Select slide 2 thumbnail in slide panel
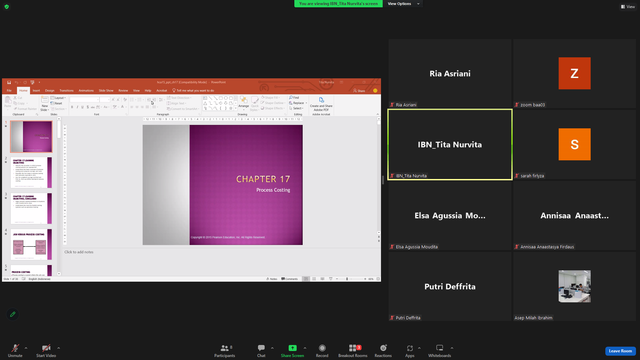Screen dimensions: 640x360 tap(31, 173)
